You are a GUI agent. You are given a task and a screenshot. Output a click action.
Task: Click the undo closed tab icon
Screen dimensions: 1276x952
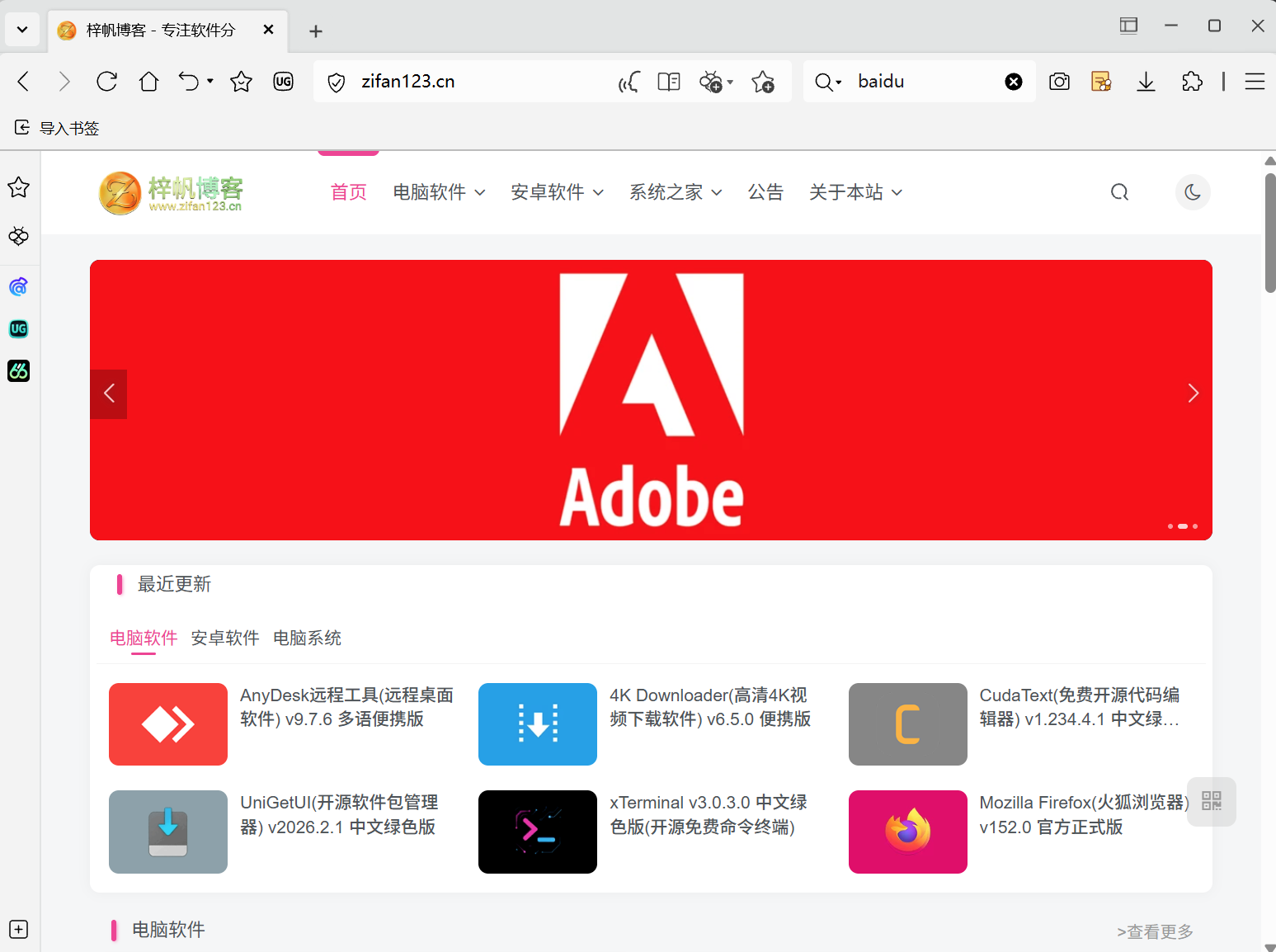[x=189, y=81]
